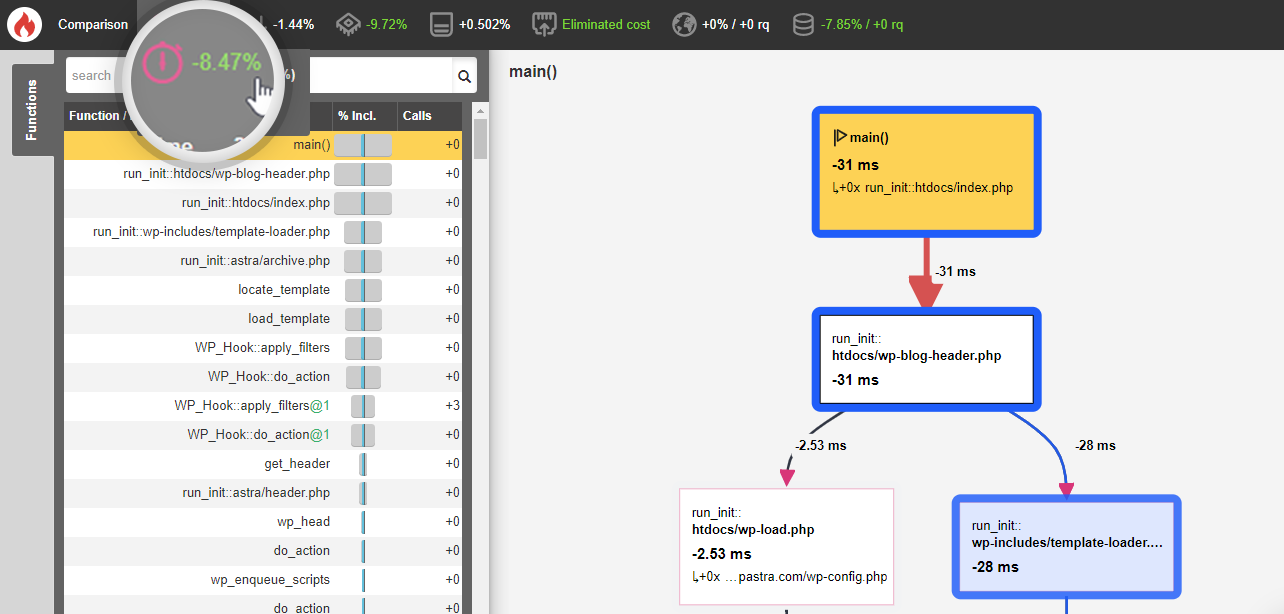The width and height of the screenshot is (1284, 614).
Task: Click the flag icon in main() node
Action: [x=840, y=138]
